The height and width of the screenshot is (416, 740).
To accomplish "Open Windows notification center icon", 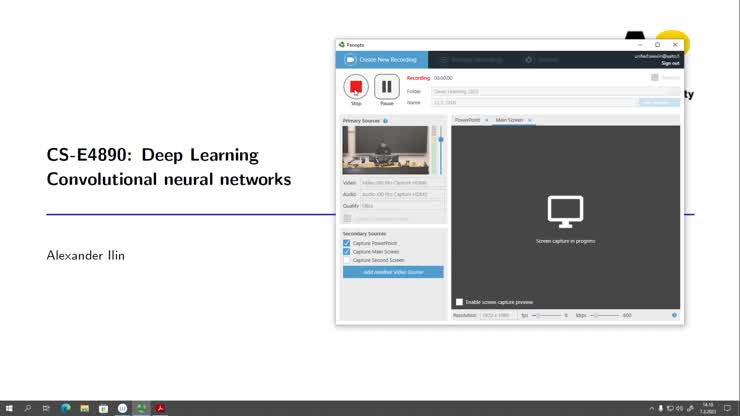I will [727, 408].
